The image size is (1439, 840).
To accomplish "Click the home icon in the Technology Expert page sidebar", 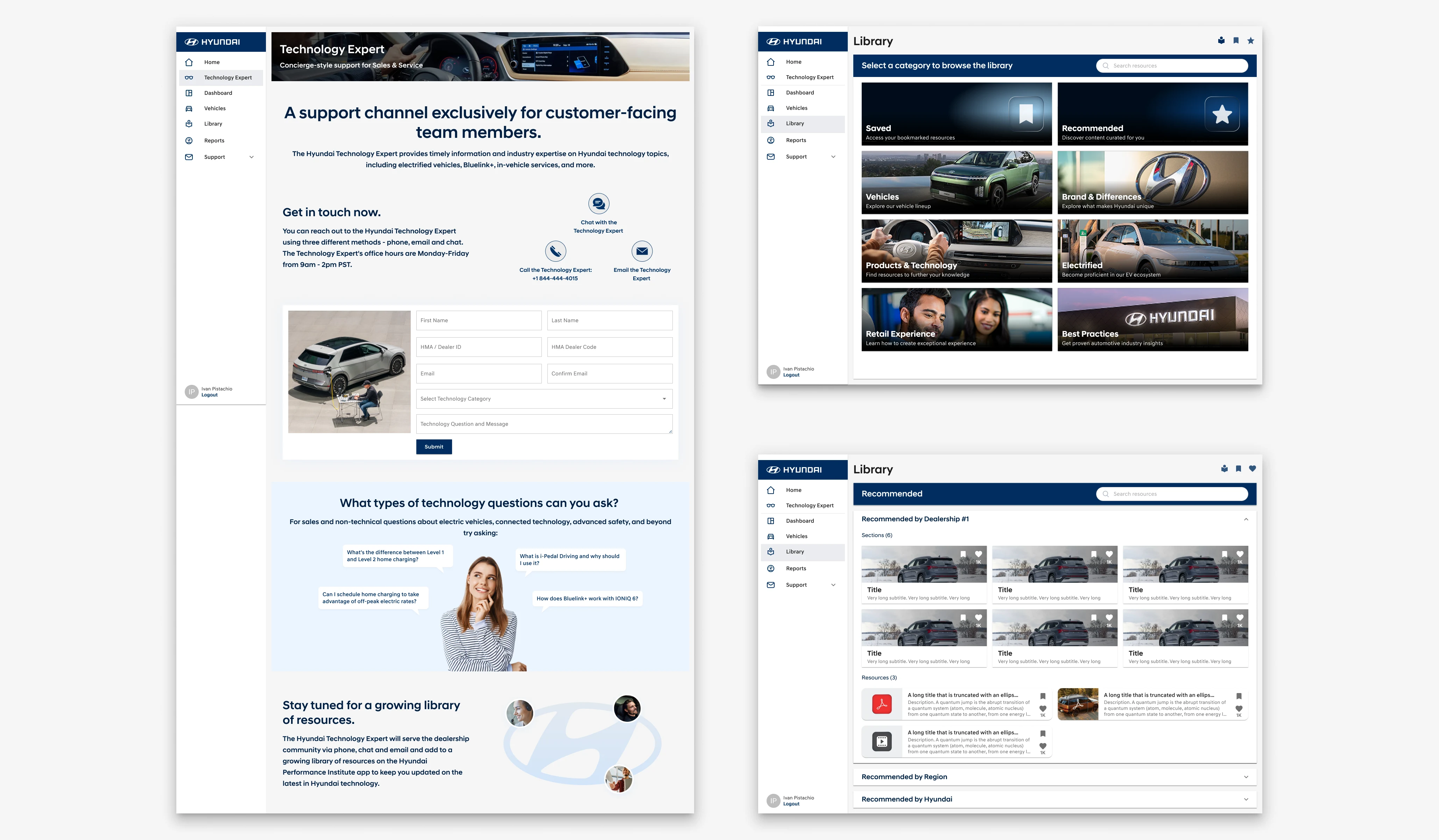I will tap(189, 62).
